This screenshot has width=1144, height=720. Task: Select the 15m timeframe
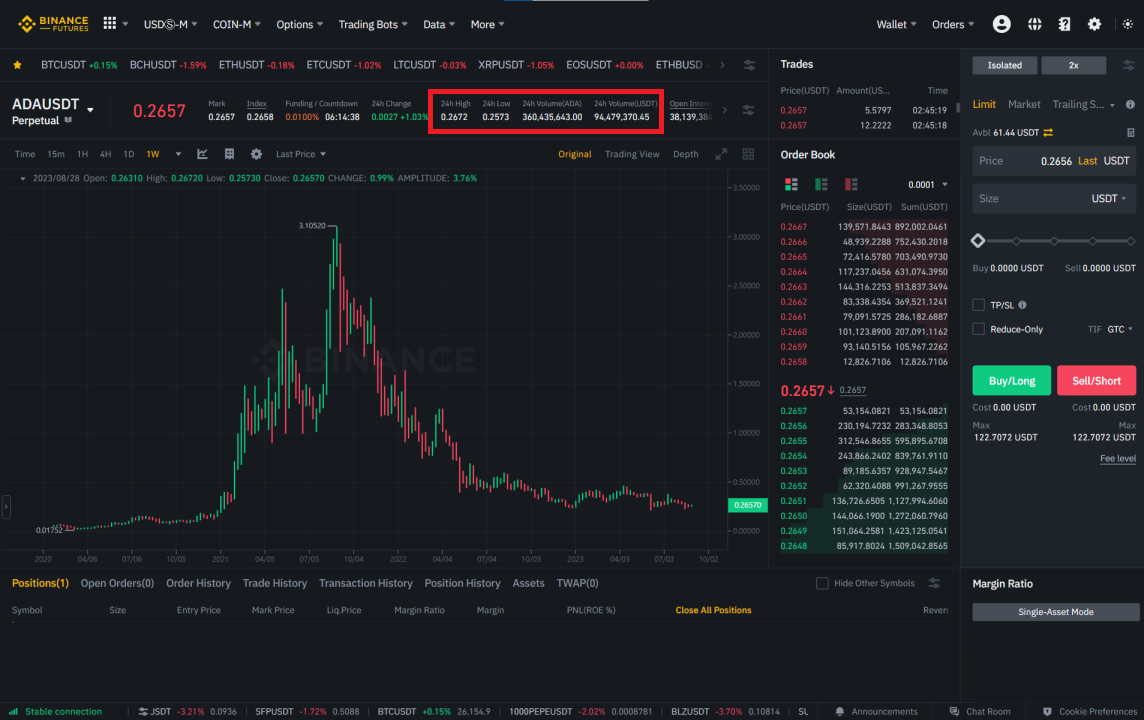pos(56,154)
